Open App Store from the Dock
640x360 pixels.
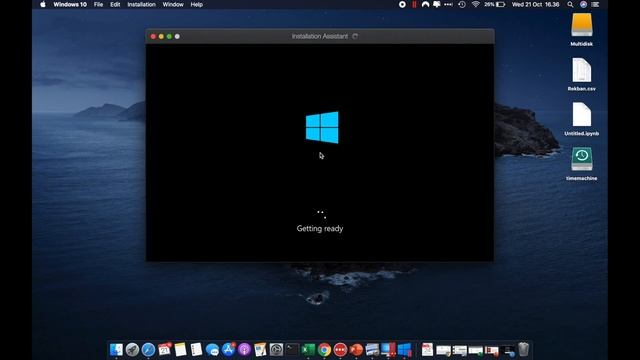click(228, 350)
